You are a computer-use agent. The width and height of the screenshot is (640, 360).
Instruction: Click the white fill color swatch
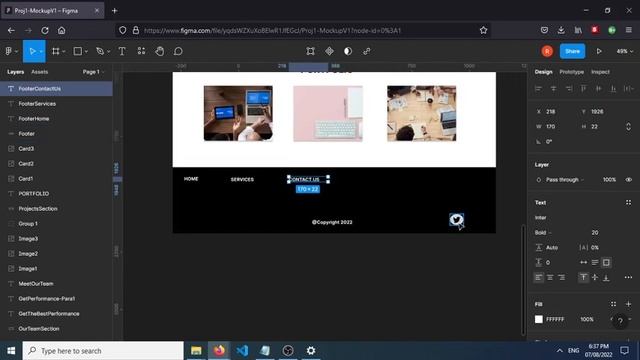[x=539, y=319]
